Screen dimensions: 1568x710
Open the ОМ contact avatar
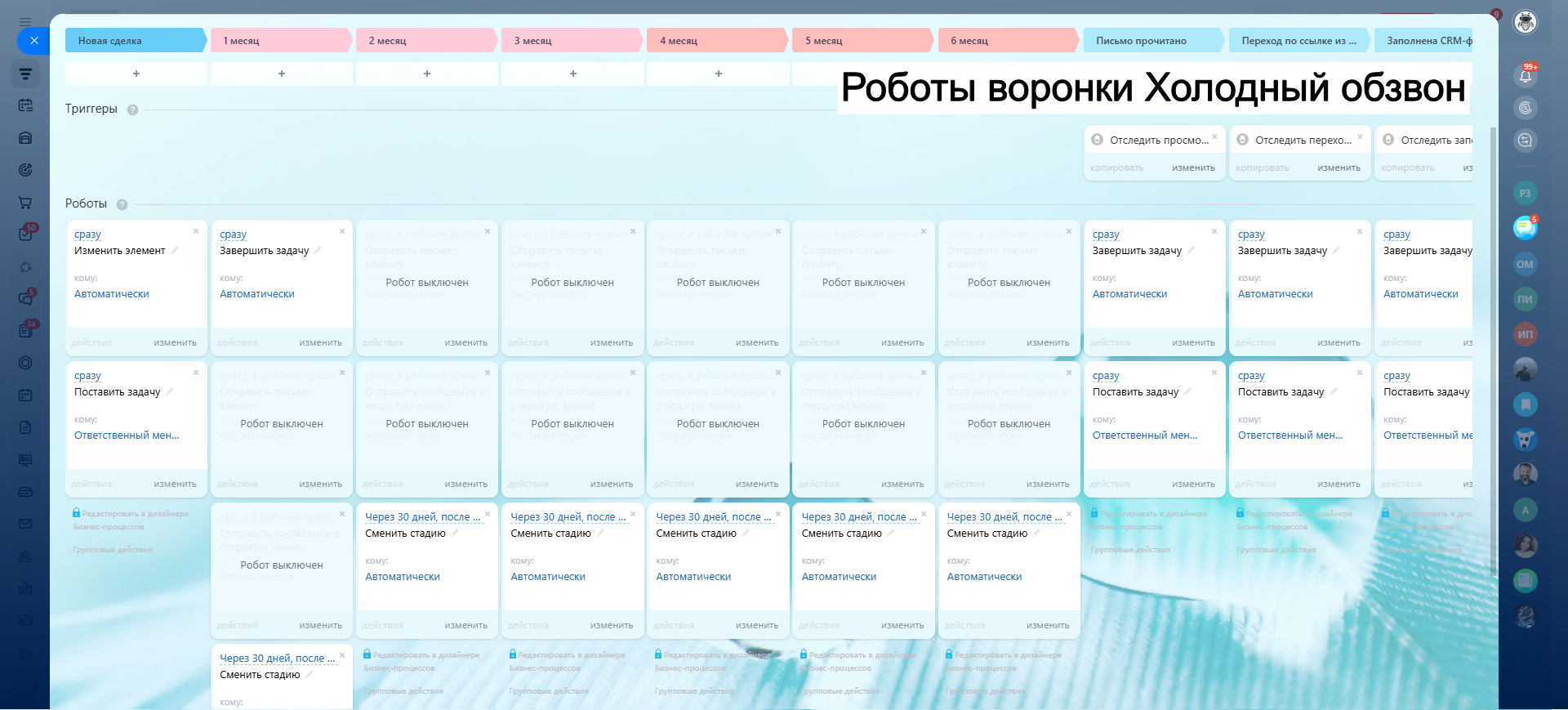tap(1525, 264)
